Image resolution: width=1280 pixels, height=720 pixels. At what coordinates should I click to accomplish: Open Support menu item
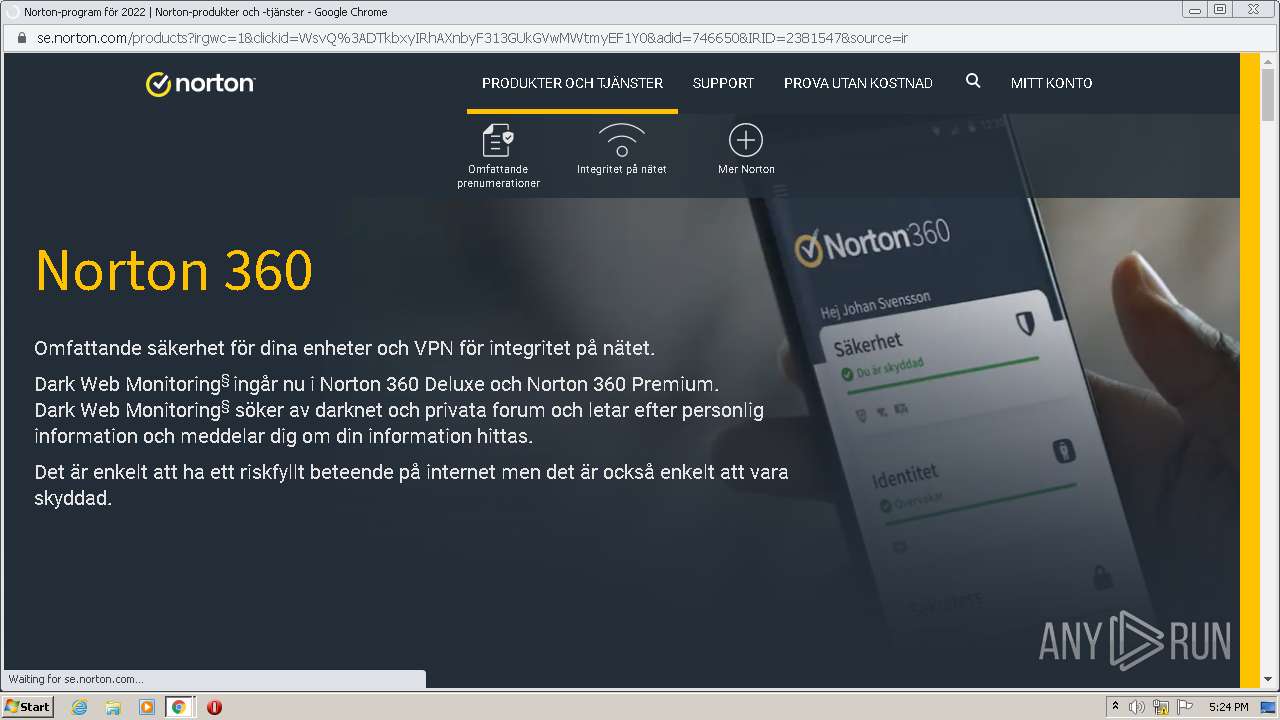pyautogui.click(x=723, y=83)
